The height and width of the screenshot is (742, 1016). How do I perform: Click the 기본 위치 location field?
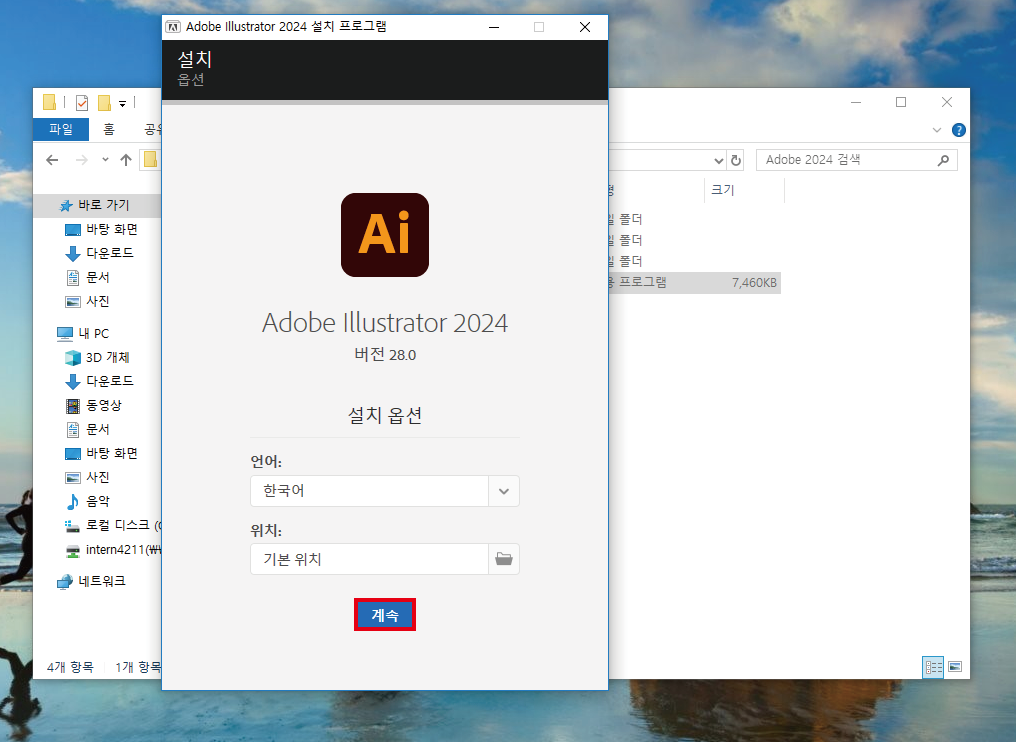tap(369, 559)
